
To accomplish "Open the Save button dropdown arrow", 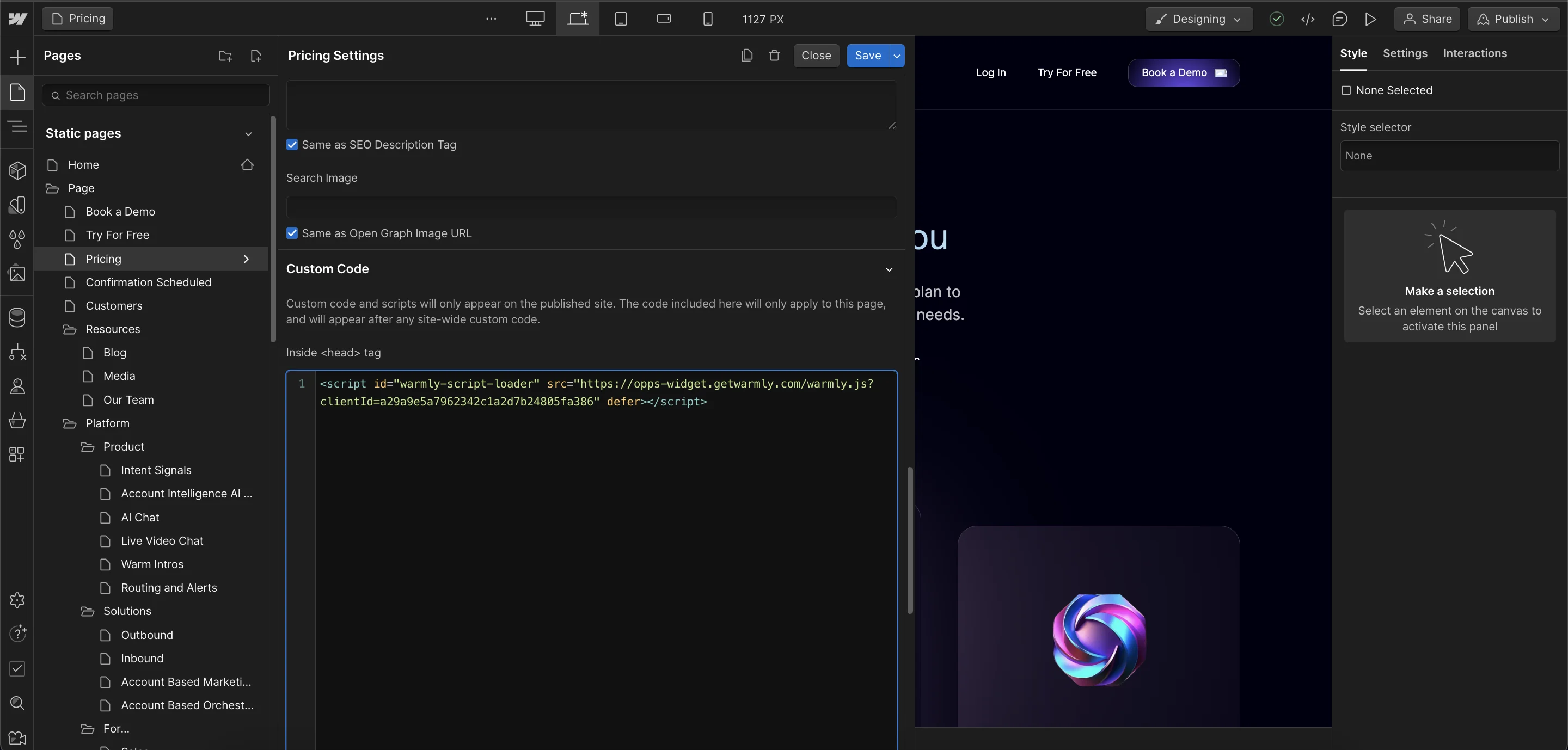I will coord(897,56).
